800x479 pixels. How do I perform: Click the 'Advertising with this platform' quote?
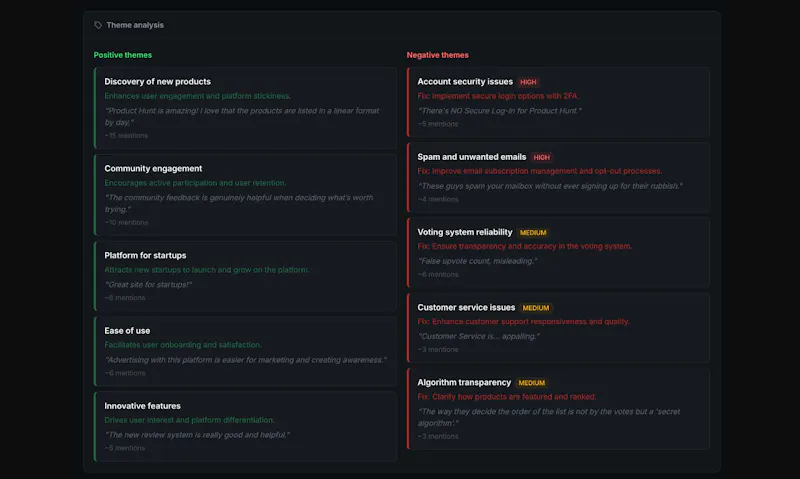(x=246, y=360)
